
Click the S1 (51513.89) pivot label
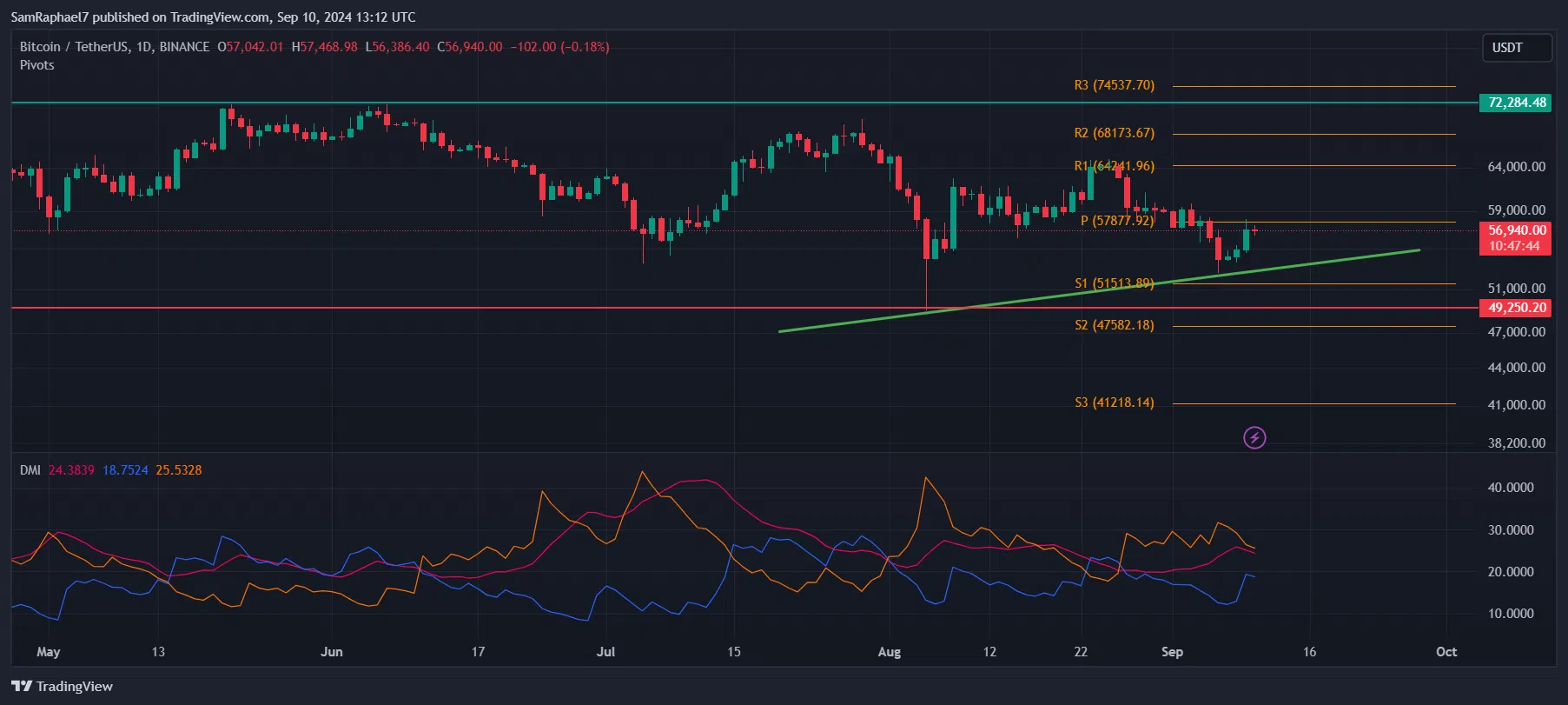(x=1115, y=283)
